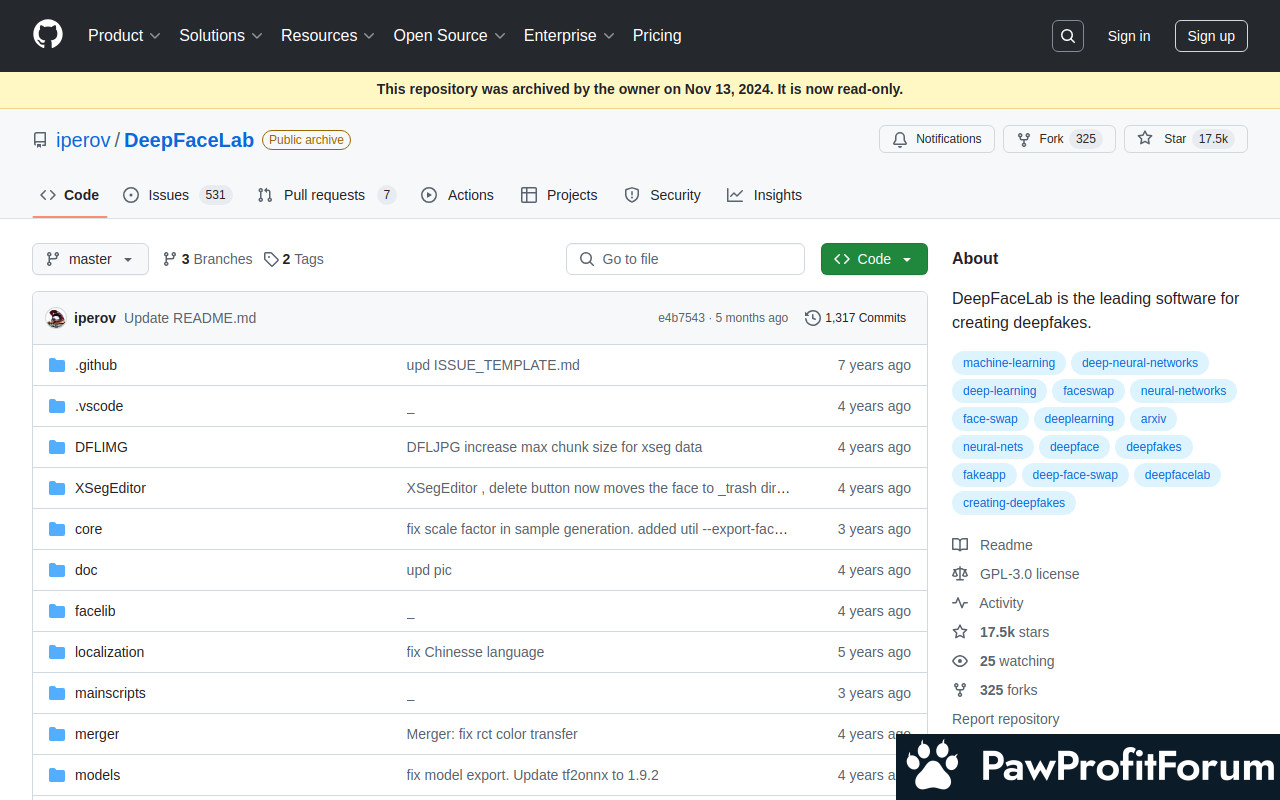Open commit hash e4b7543
1280x800 pixels.
[681, 318]
